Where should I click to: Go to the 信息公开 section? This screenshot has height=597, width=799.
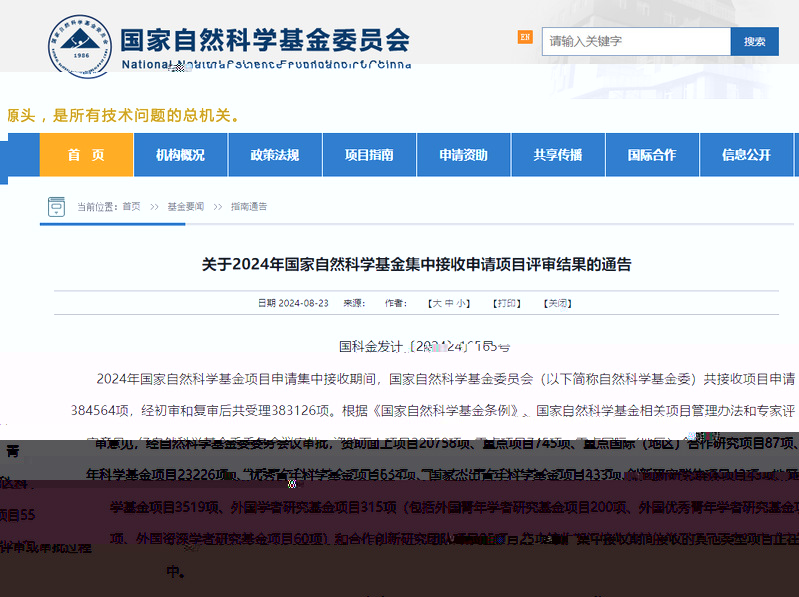coord(746,155)
